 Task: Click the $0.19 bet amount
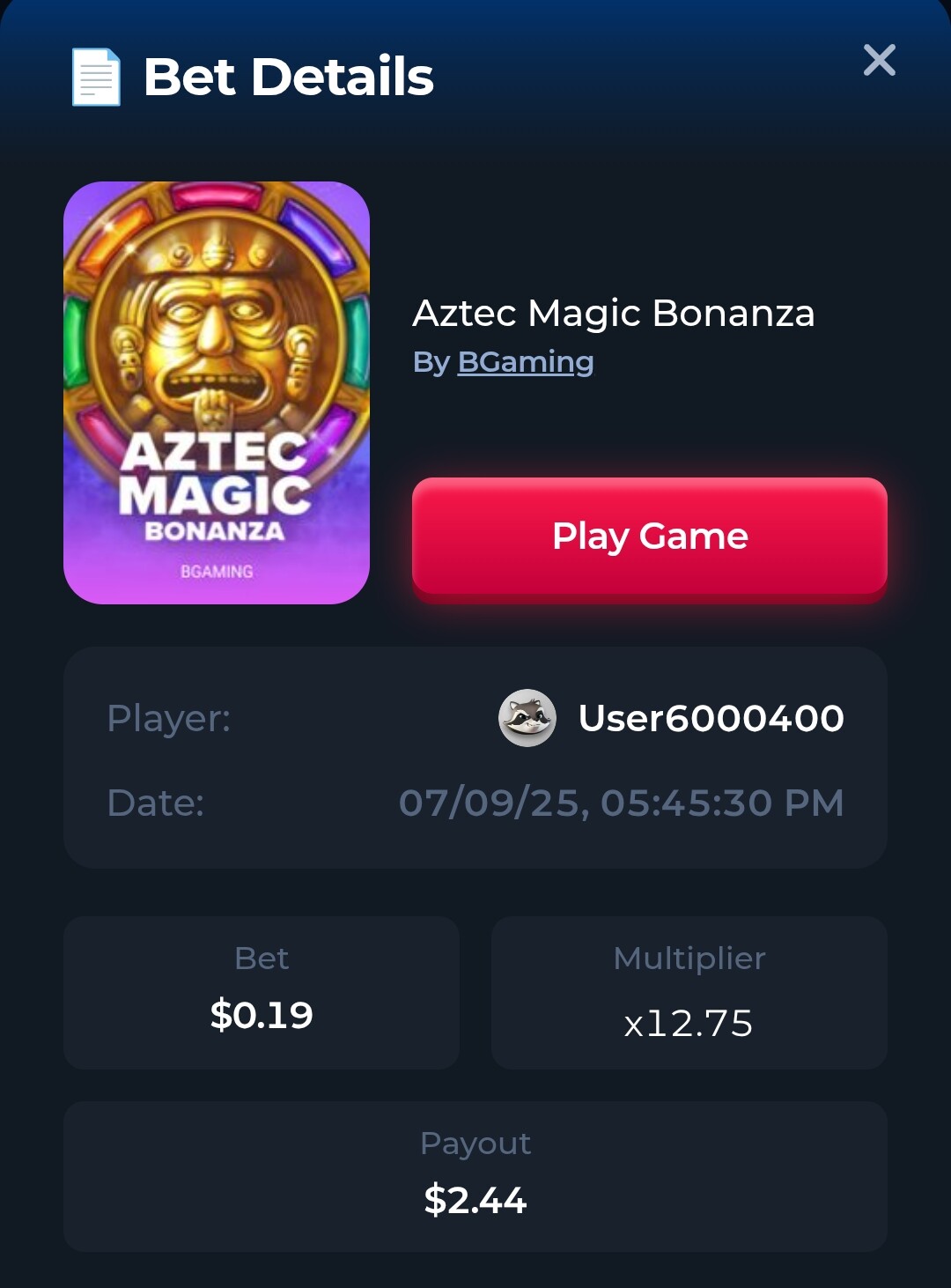262,1015
